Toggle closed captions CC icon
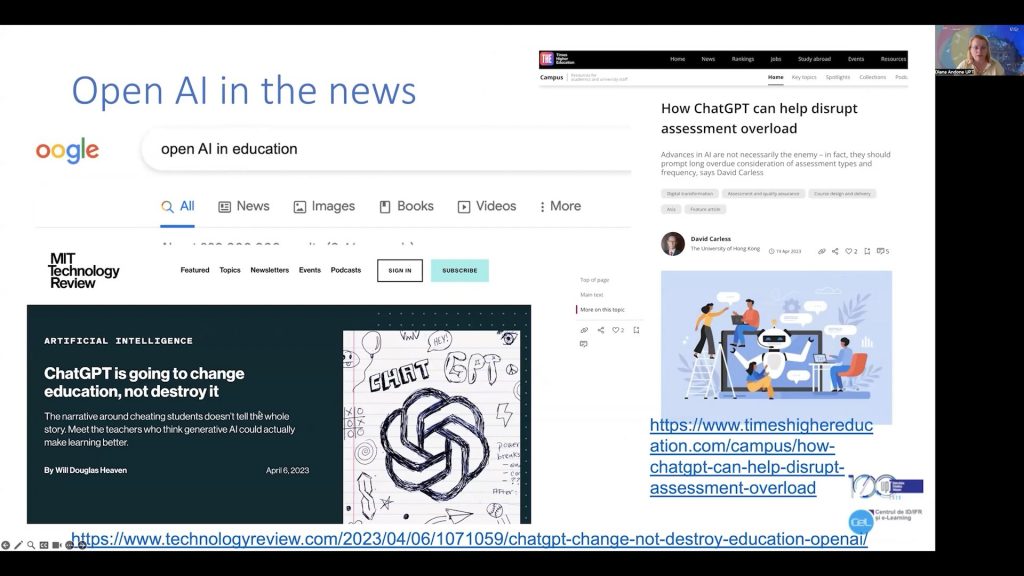This screenshot has height=576, width=1024. click(x=44, y=545)
